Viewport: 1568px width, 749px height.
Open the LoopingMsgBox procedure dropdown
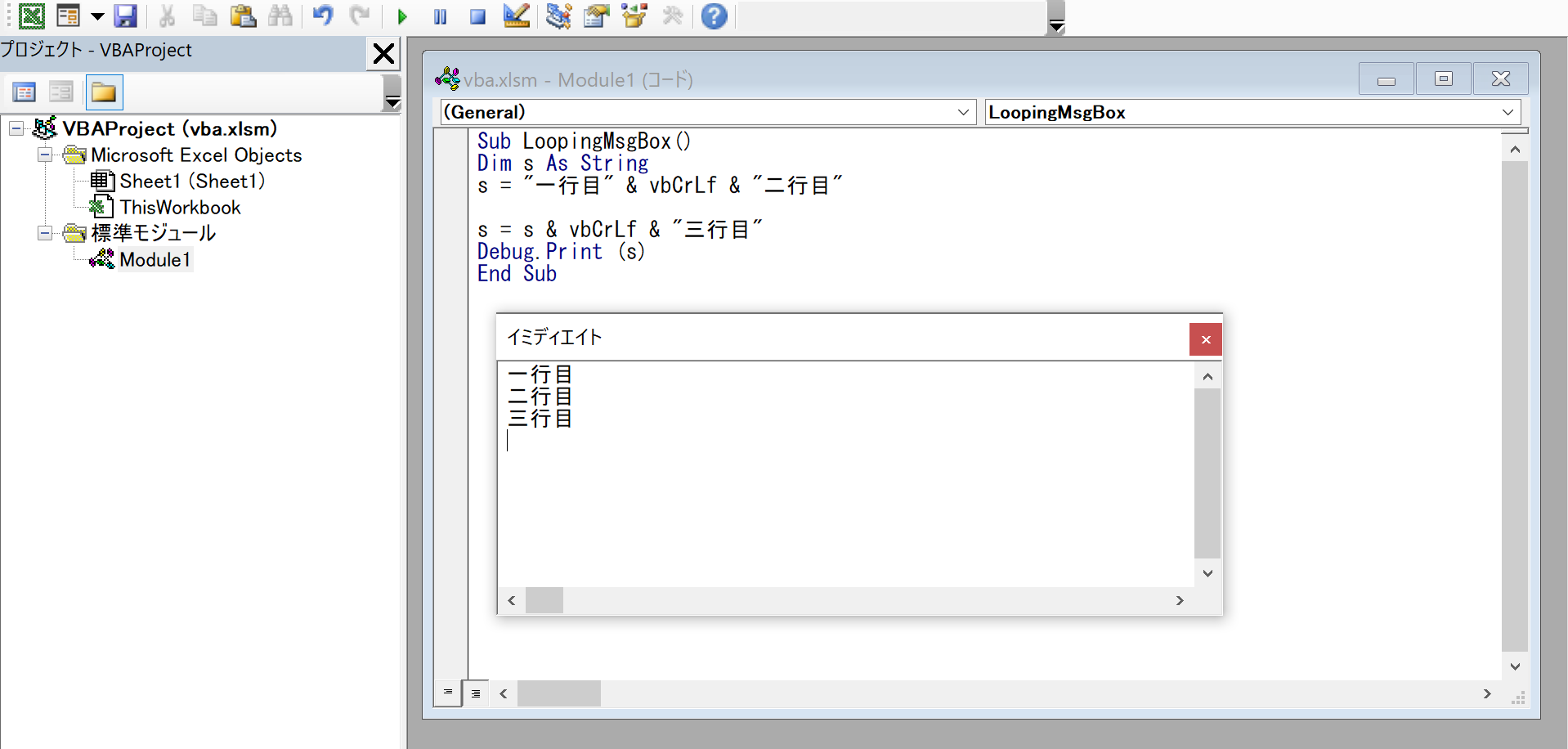point(1508,112)
